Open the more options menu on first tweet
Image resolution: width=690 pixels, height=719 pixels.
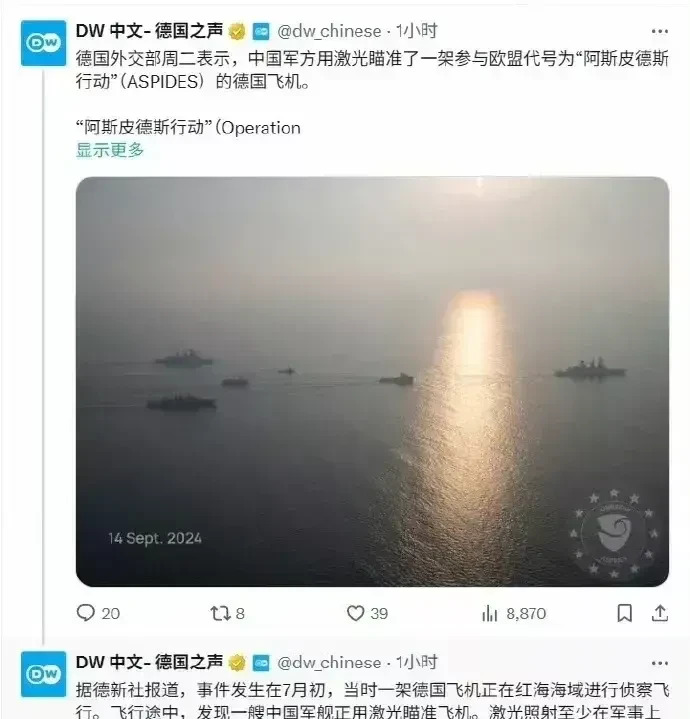pos(659,31)
